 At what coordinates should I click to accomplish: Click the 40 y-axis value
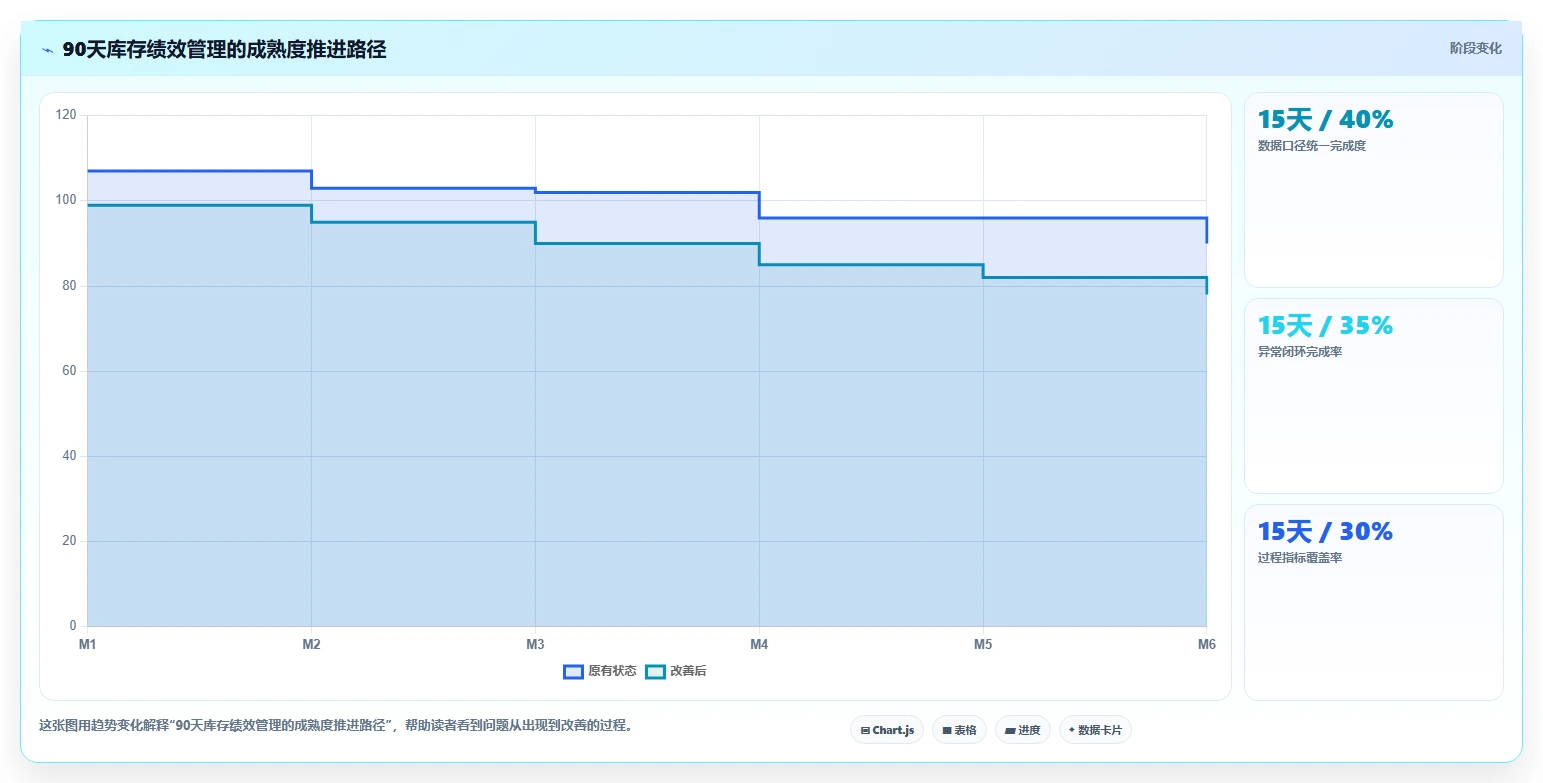70,456
